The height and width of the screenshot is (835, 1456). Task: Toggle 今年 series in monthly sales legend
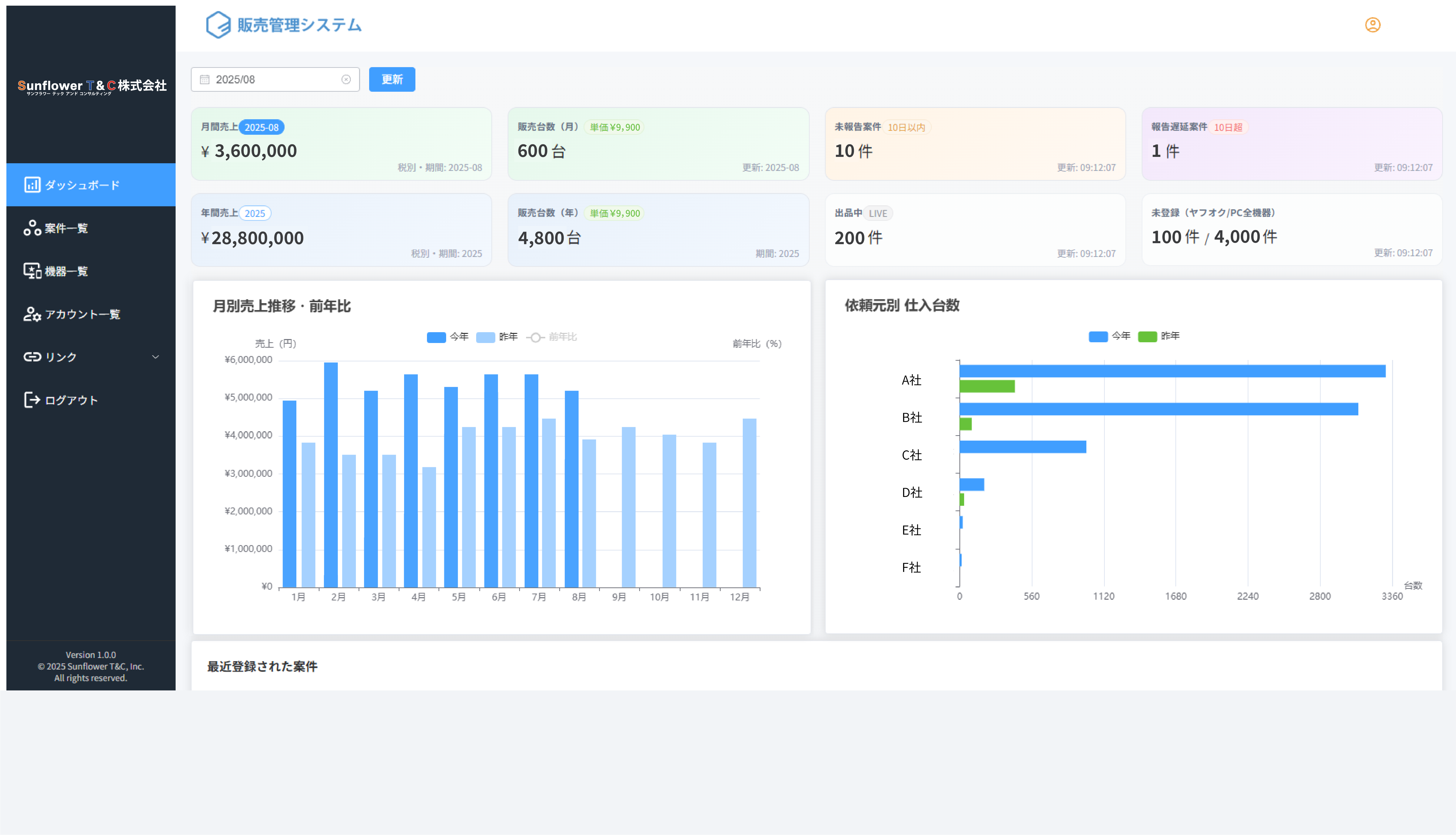click(x=447, y=337)
